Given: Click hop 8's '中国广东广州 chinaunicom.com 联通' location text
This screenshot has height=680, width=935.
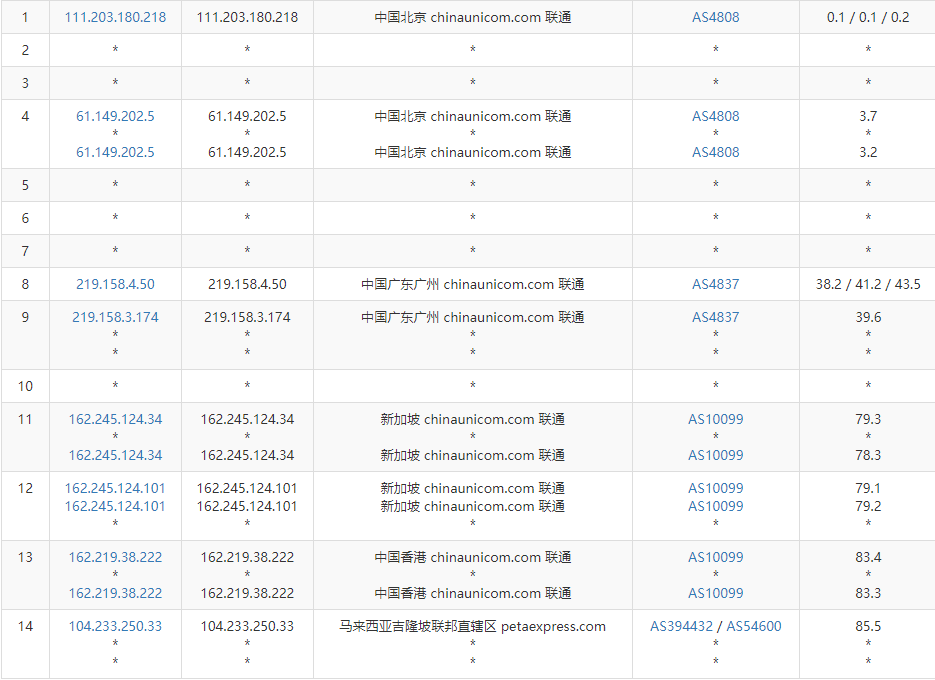Looking at the screenshot, I should click(x=472, y=284).
